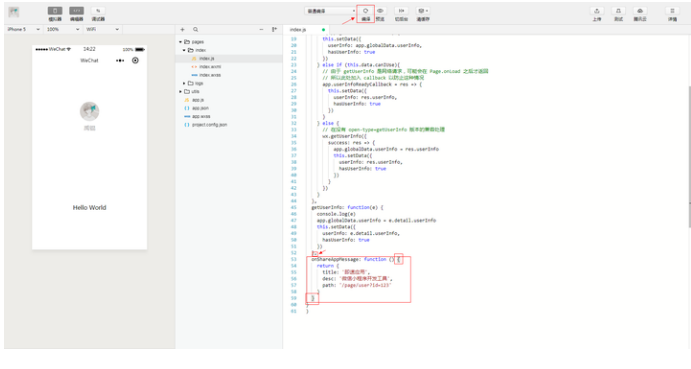The width and height of the screenshot is (691, 369).
Task: Click the simulator's three-dot menu icon
Action: (120, 60)
